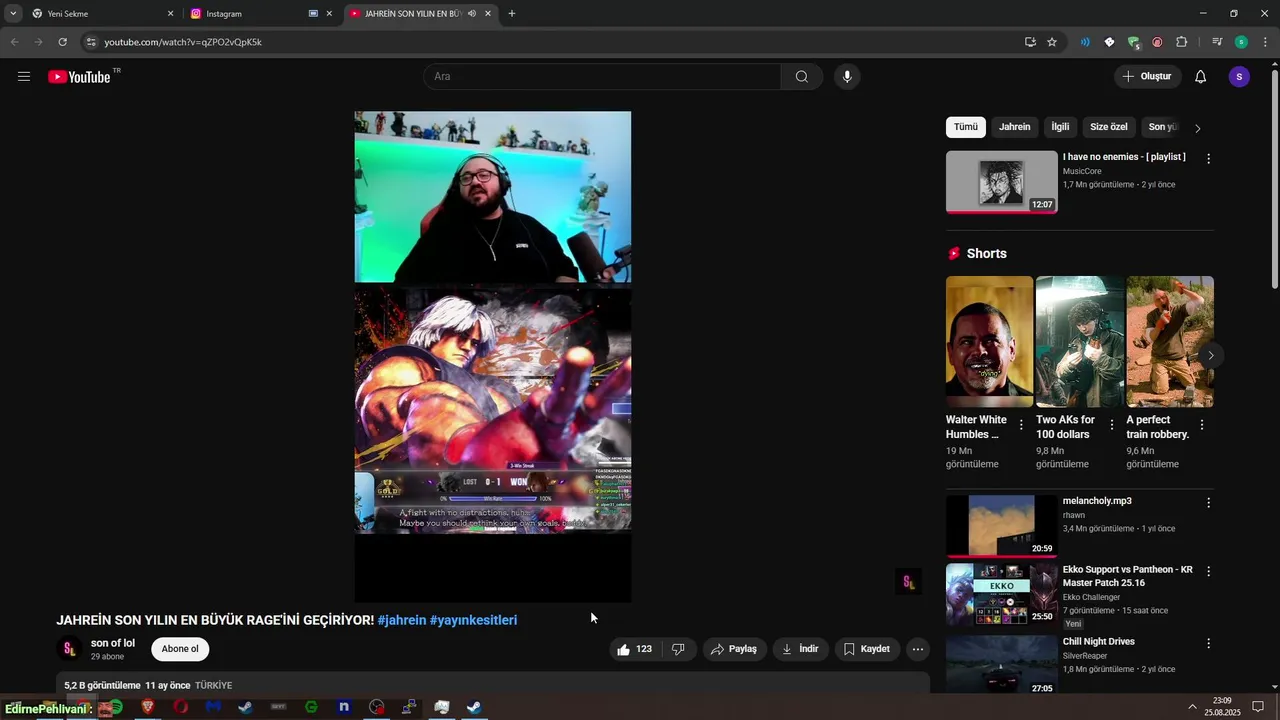
Task: Mute the playing YouTube tab speaker icon
Action: click(x=472, y=14)
